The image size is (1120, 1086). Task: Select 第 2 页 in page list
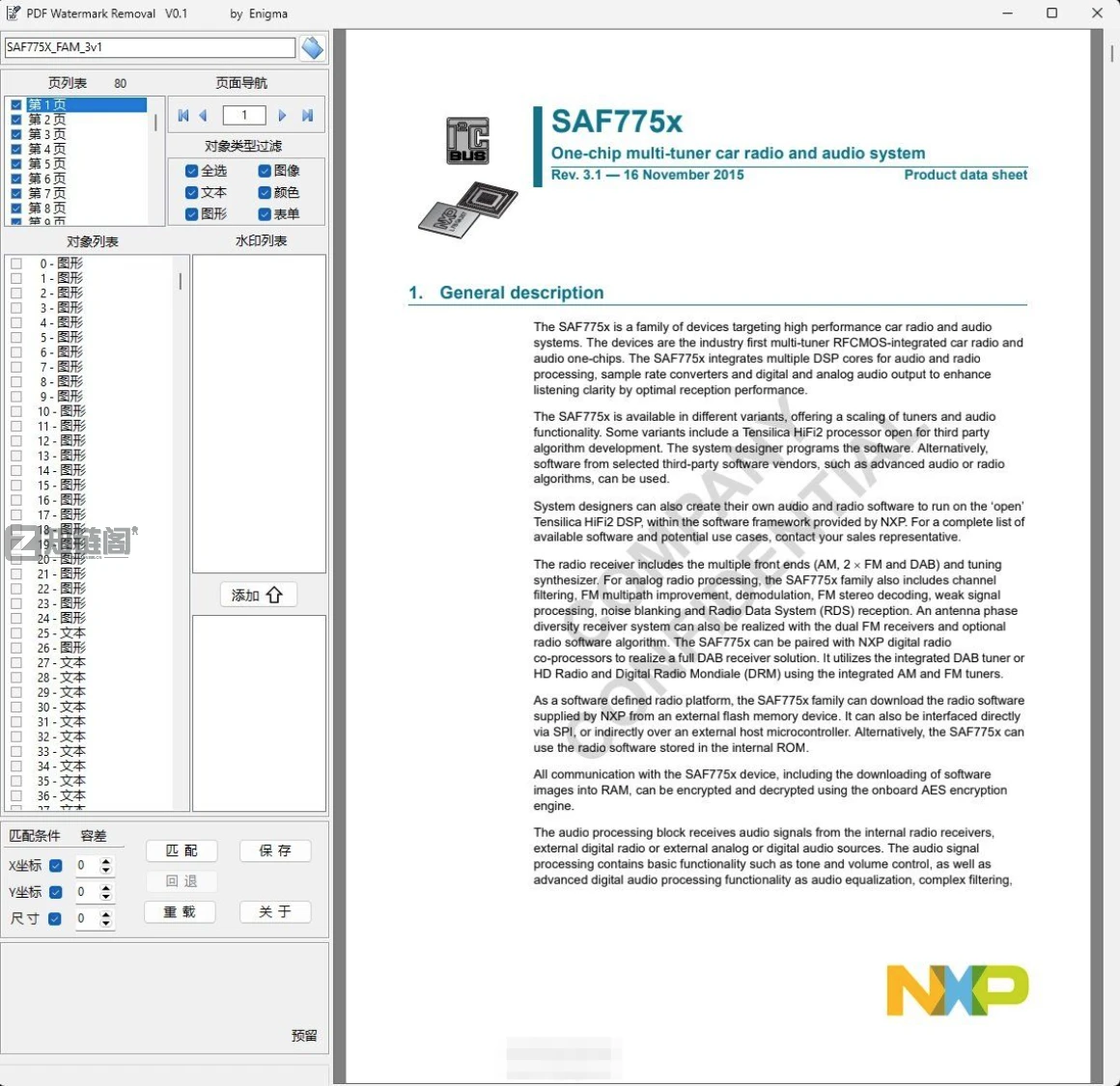click(x=47, y=120)
